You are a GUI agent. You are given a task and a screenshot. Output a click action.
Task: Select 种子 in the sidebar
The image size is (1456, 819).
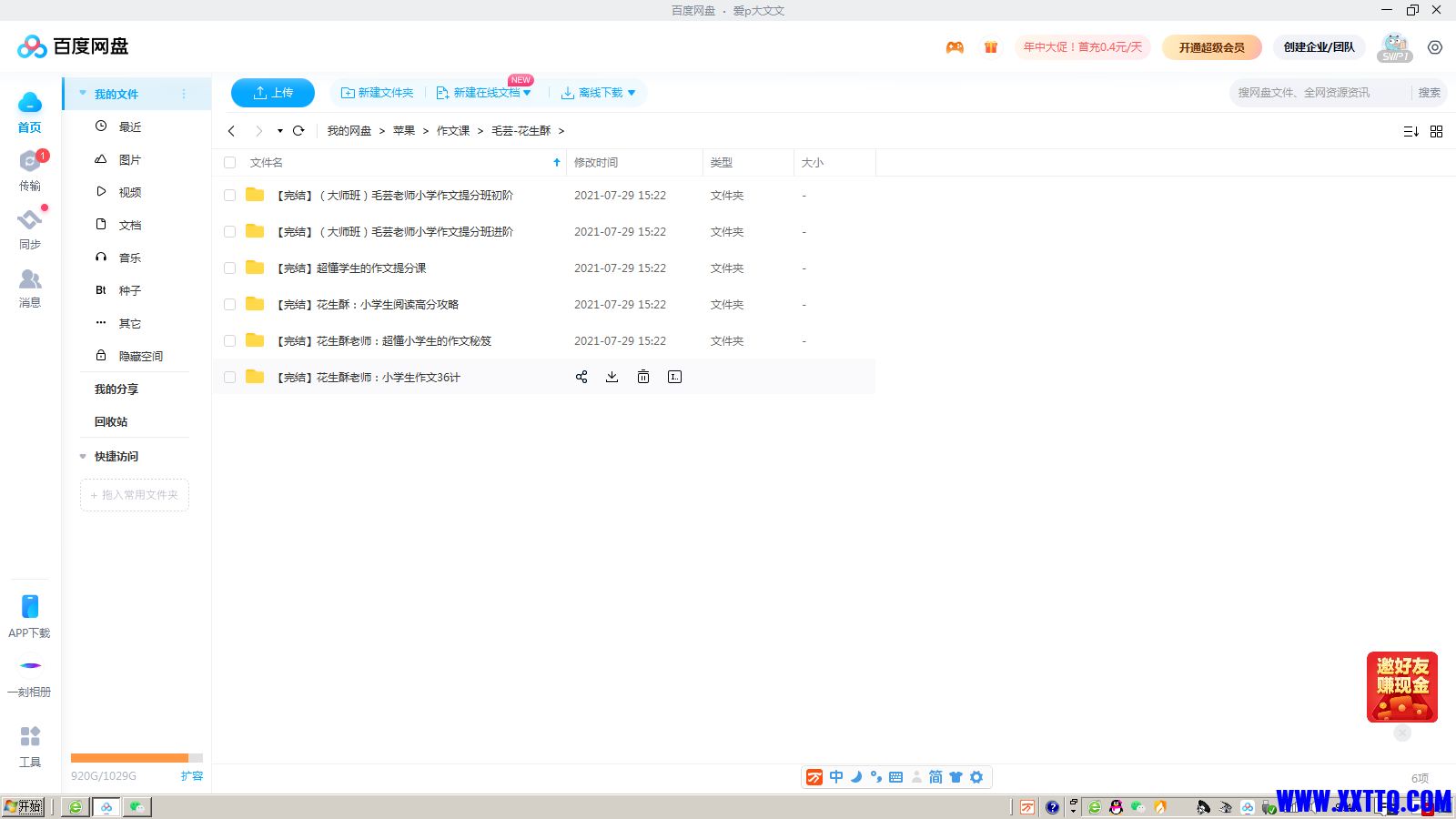click(x=130, y=290)
